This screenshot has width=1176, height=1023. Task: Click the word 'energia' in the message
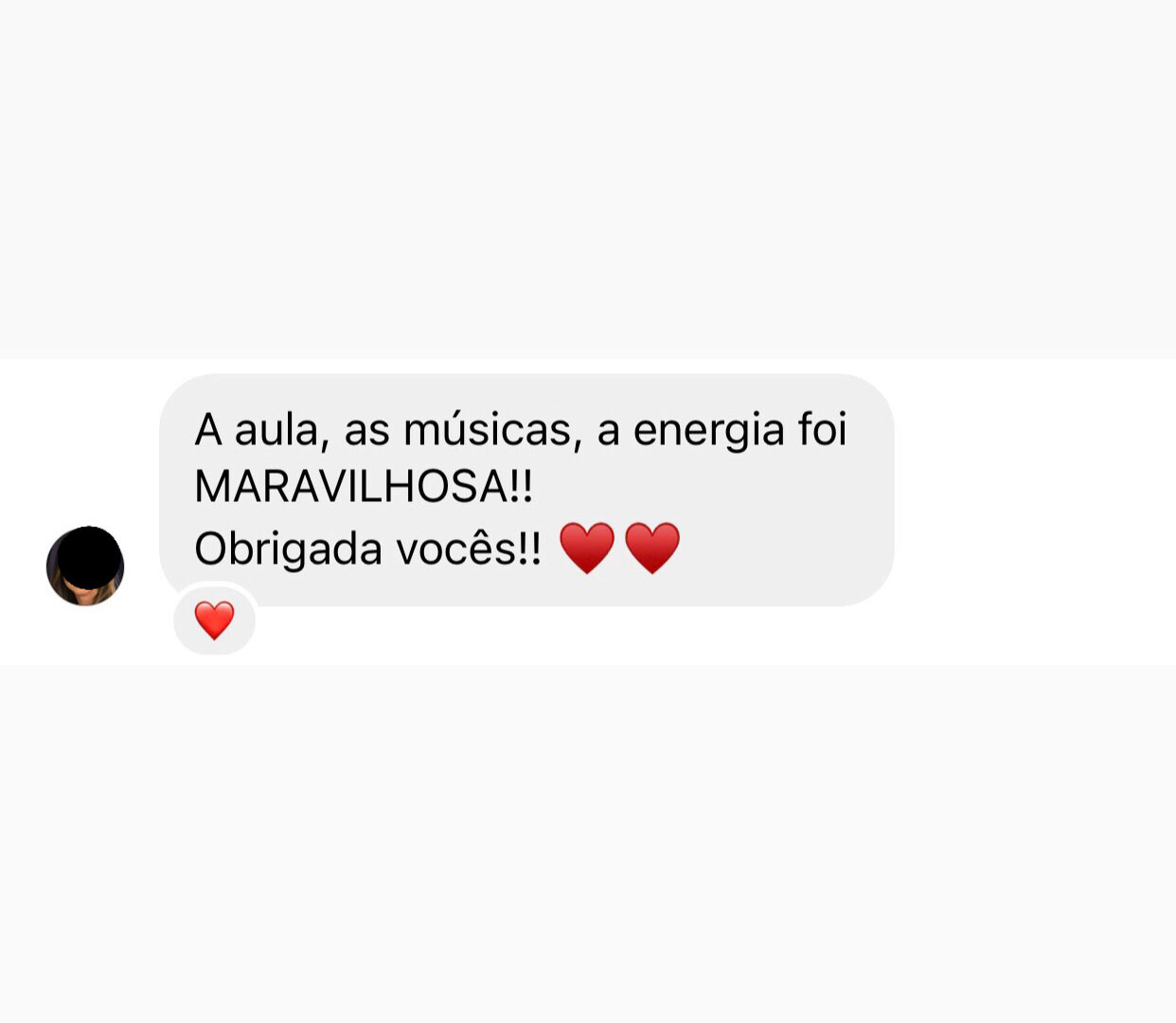pos(709,431)
